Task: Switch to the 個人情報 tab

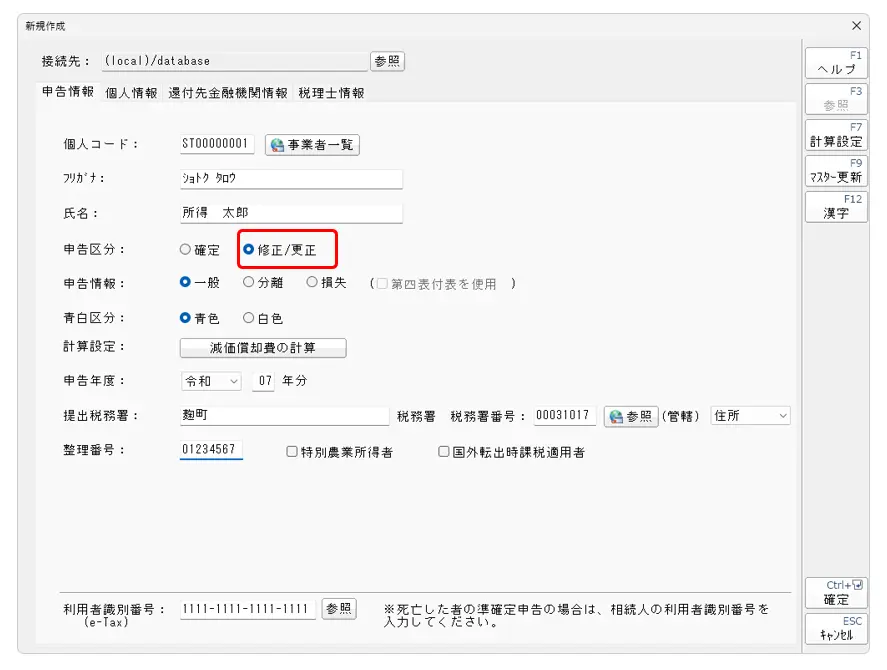Action: pos(131,93)
